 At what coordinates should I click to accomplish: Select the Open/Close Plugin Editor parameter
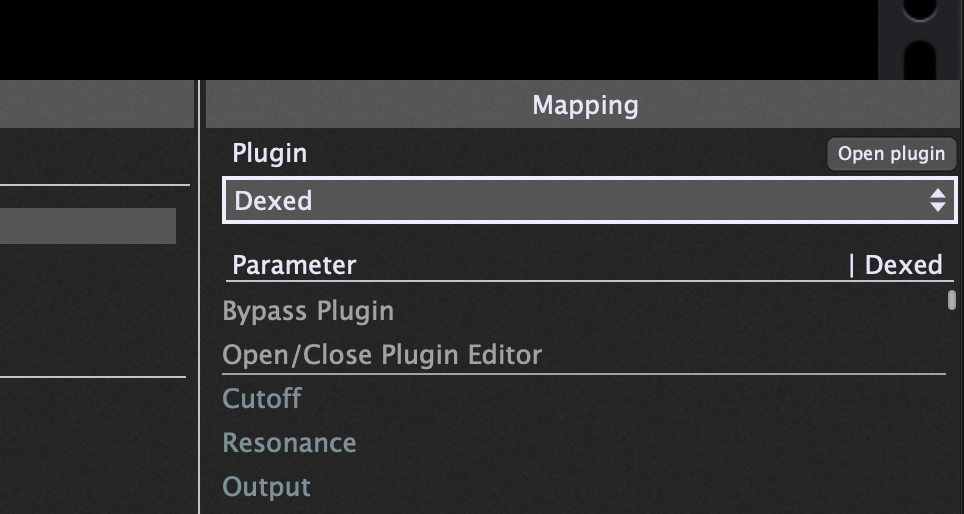(x=382, y=355)
